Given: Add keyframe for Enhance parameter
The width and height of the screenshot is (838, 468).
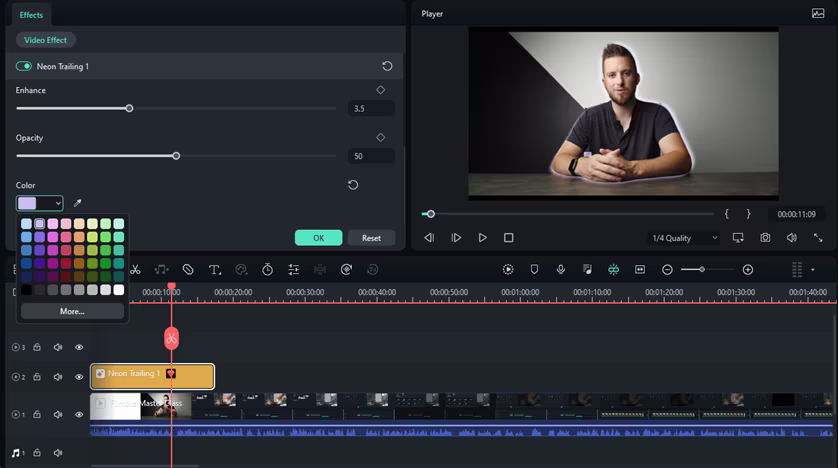Looking at the screenshot, I should pos(381,90).
